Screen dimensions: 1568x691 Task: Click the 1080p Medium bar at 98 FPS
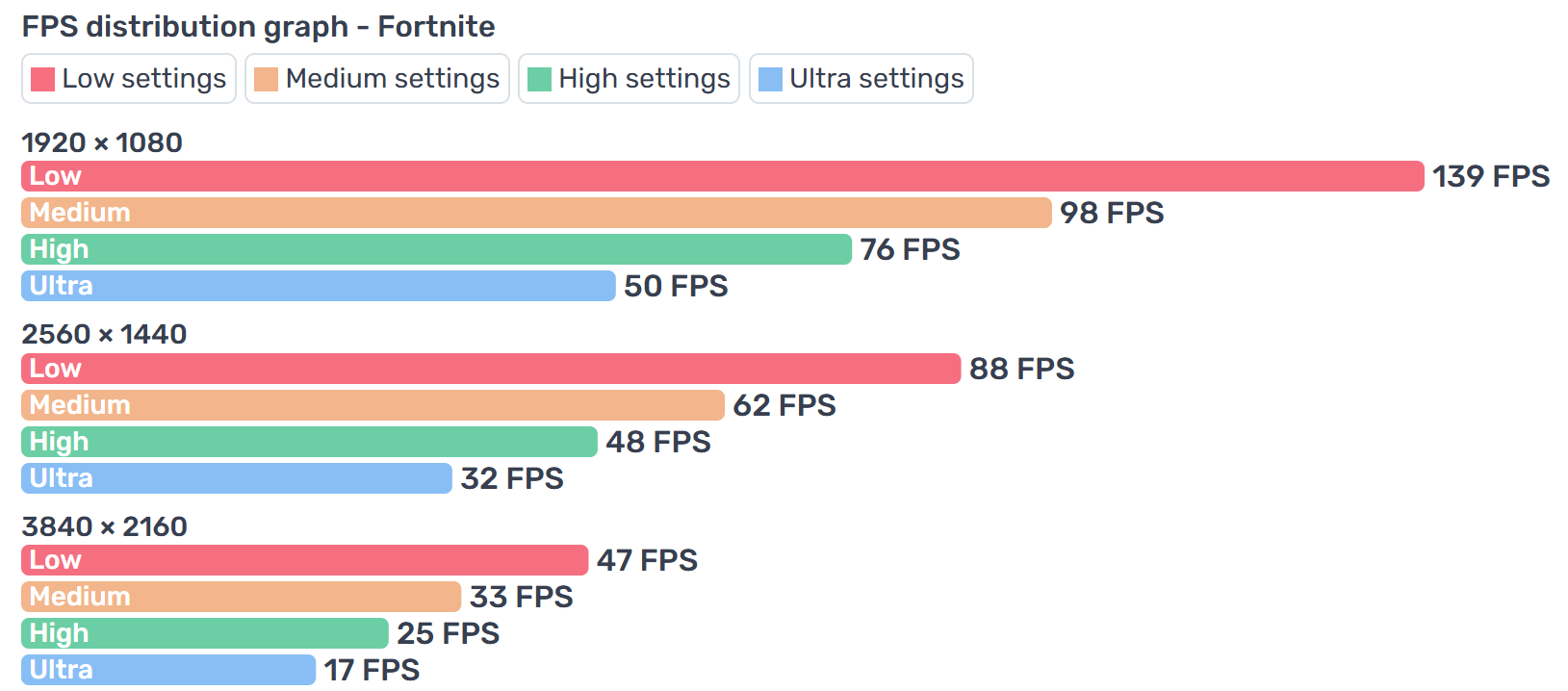pos(536,213)
